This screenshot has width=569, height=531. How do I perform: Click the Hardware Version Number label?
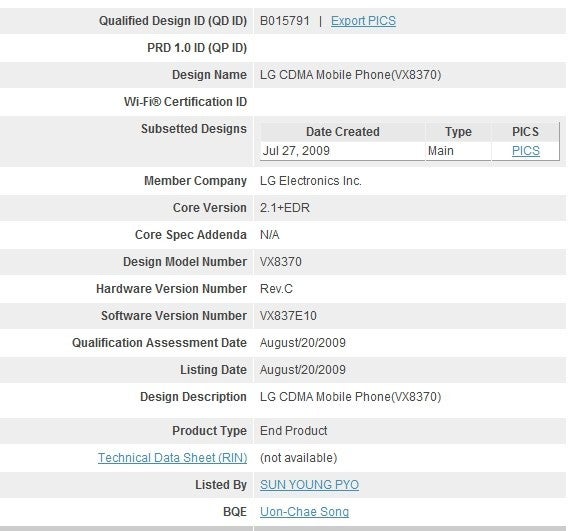pos(171,289)
